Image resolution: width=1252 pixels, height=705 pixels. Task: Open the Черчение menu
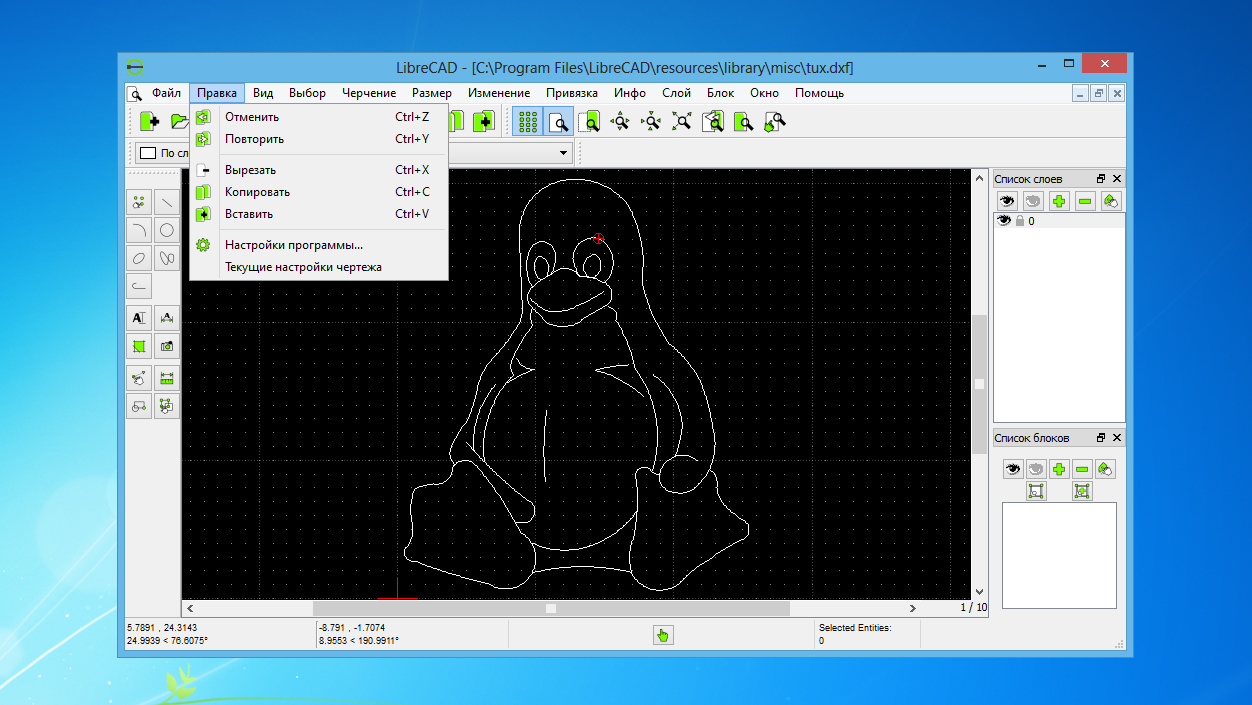[x=369, y=93]
